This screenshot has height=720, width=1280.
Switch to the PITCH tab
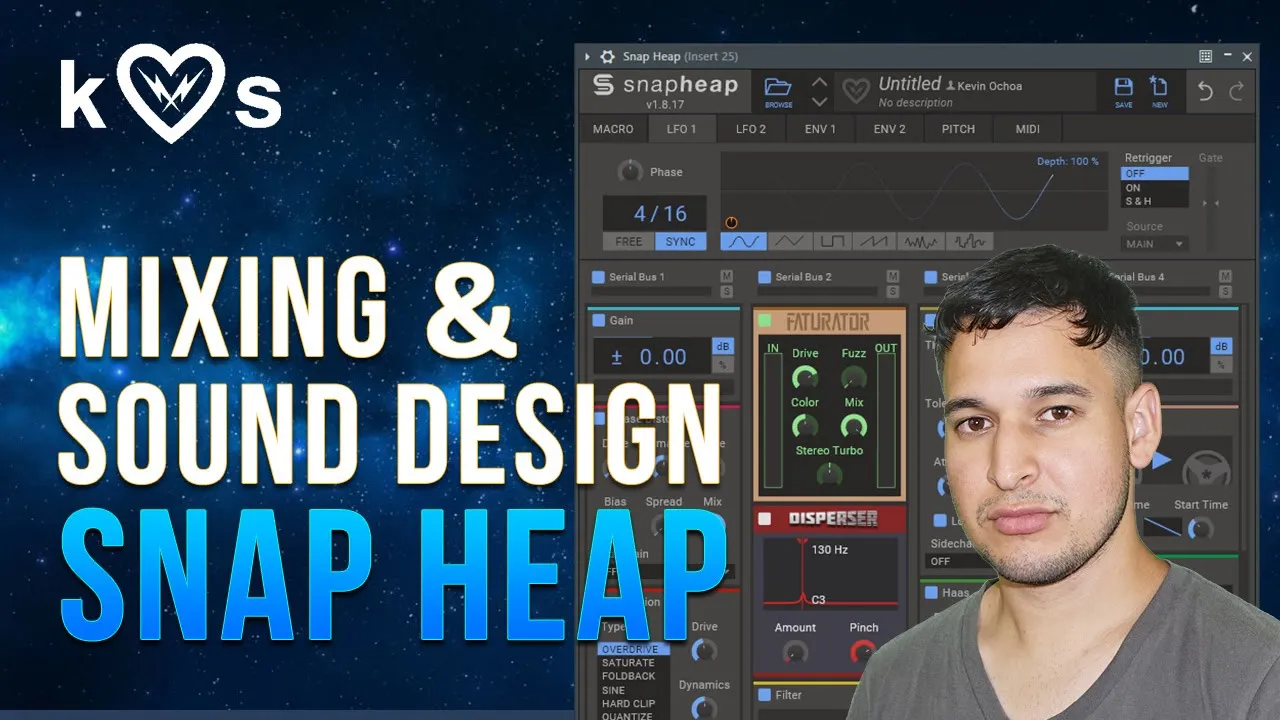[x=958, y=129]
